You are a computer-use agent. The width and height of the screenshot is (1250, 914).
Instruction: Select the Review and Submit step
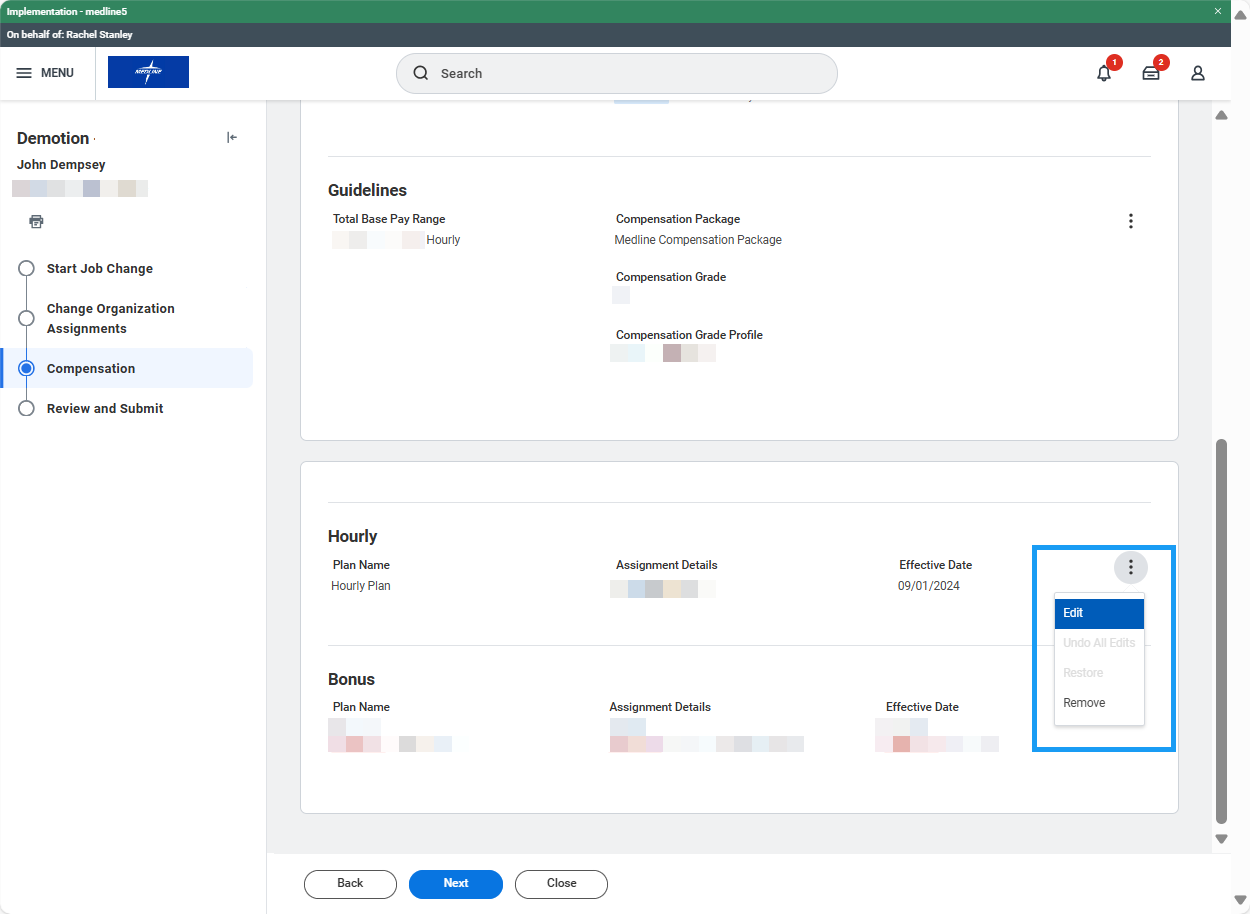click(x=105, y=408)
